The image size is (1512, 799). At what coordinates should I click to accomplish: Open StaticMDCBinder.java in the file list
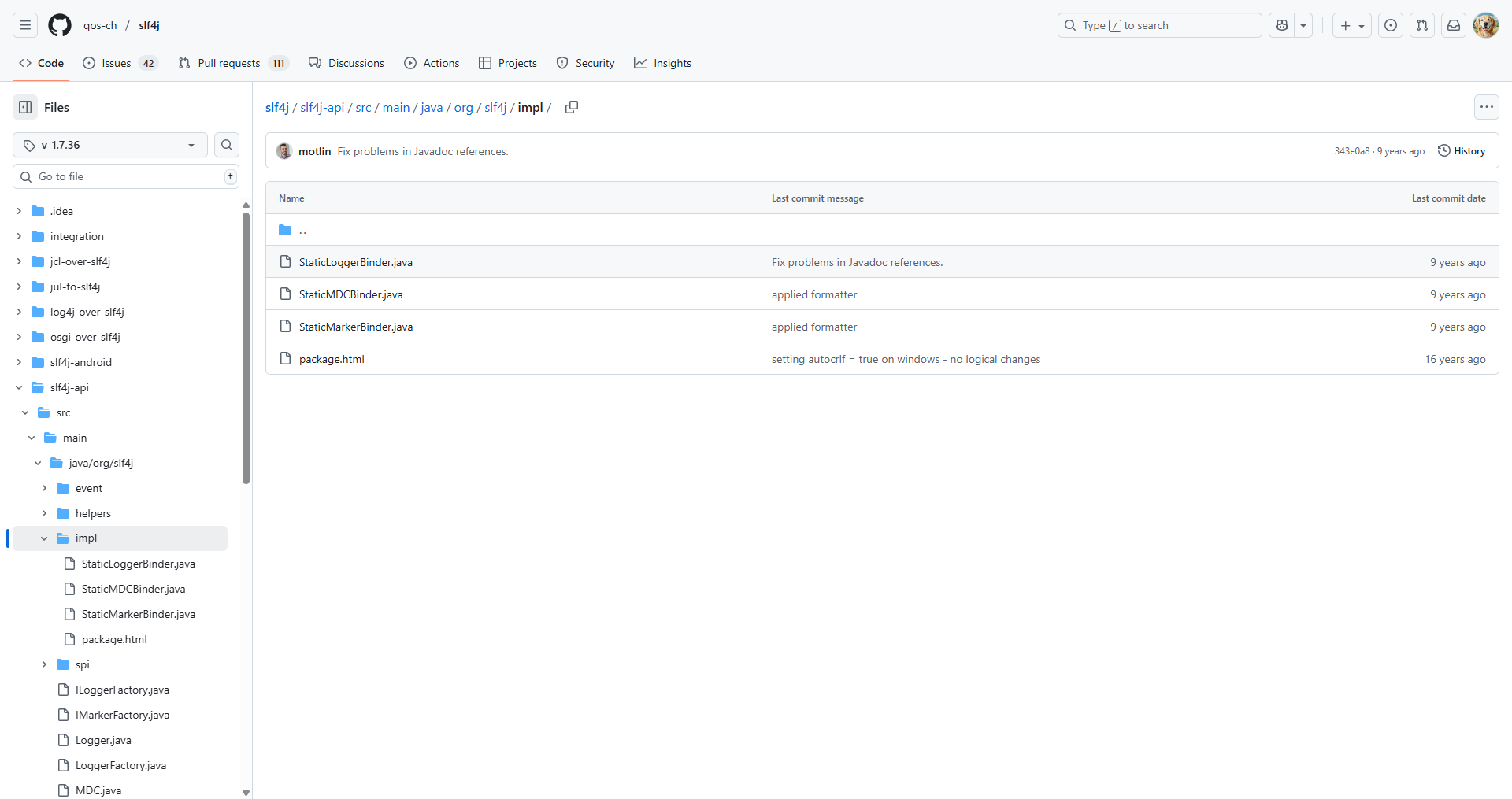click(x=351, y=294)
